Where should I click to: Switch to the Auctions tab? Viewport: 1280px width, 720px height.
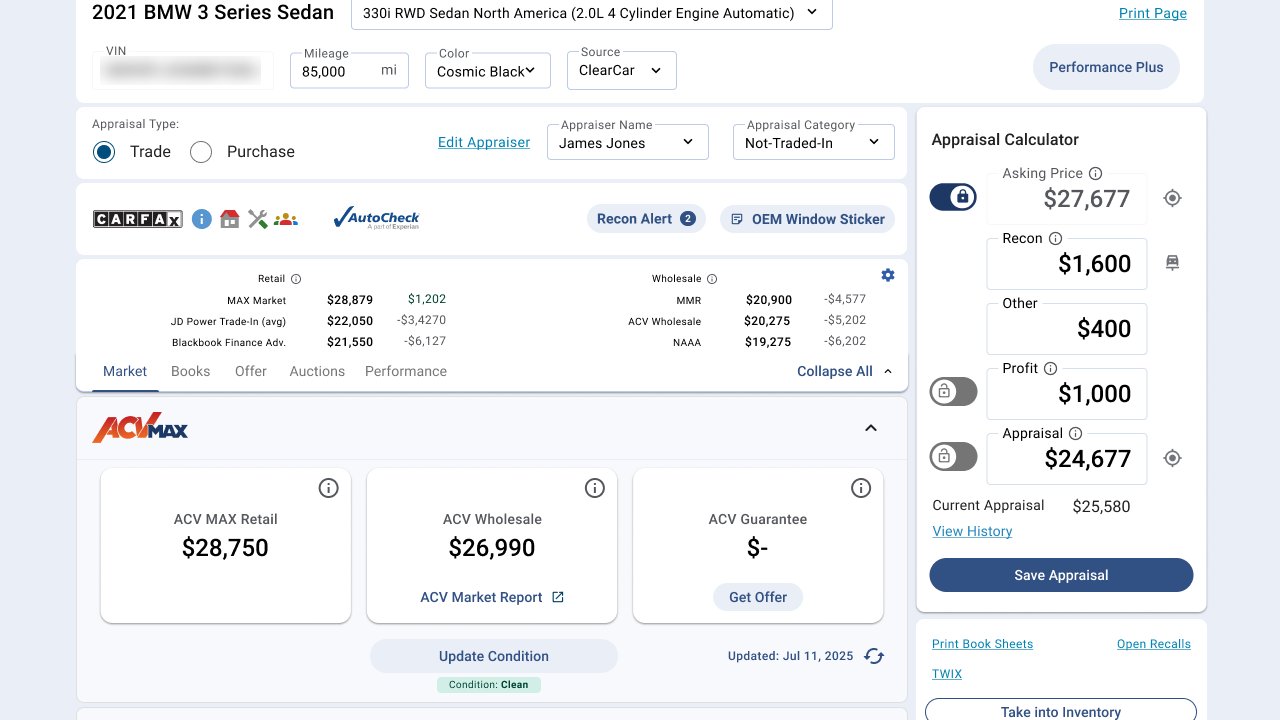(x=317, y=371)
